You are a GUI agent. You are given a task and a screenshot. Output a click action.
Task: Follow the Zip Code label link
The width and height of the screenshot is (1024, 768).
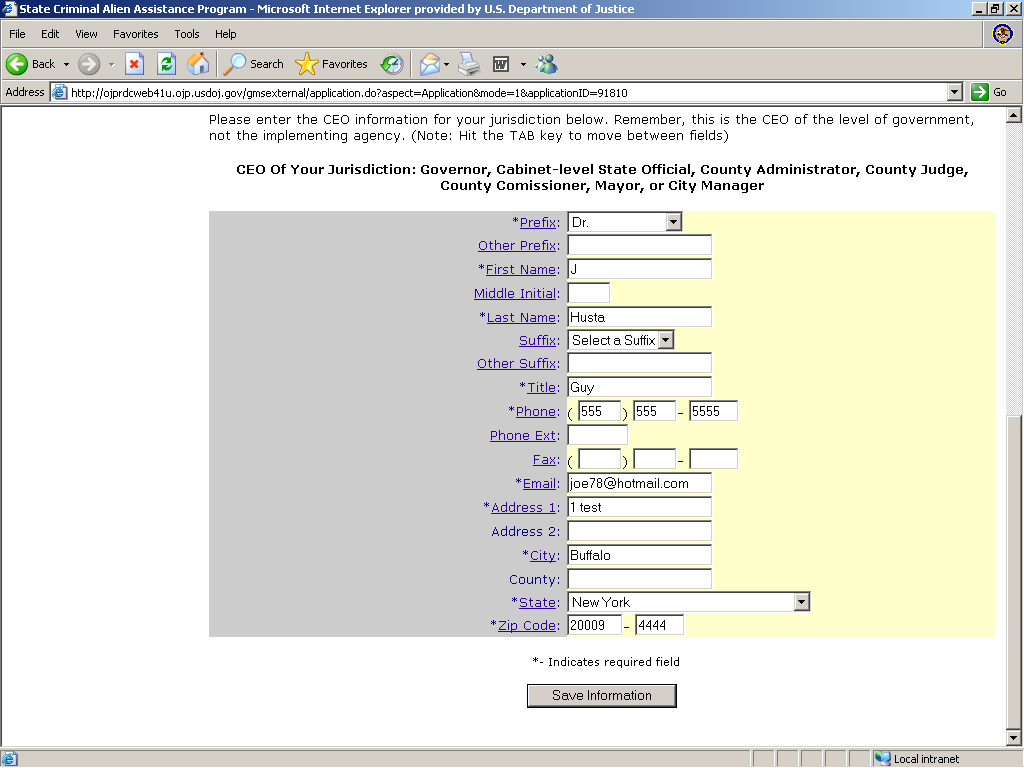[x=526, y=625]
